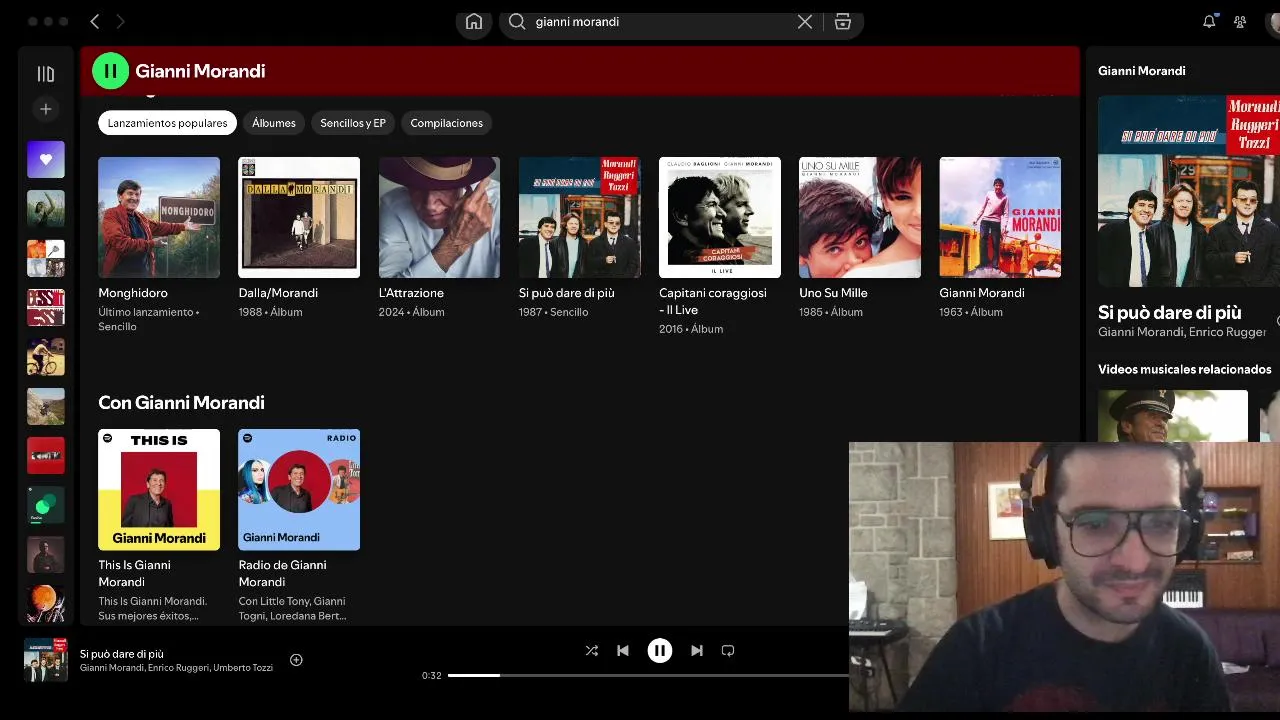Click Monghidoro title link
This screenshot has height=720, width=1280.
(x=133, y=293)
